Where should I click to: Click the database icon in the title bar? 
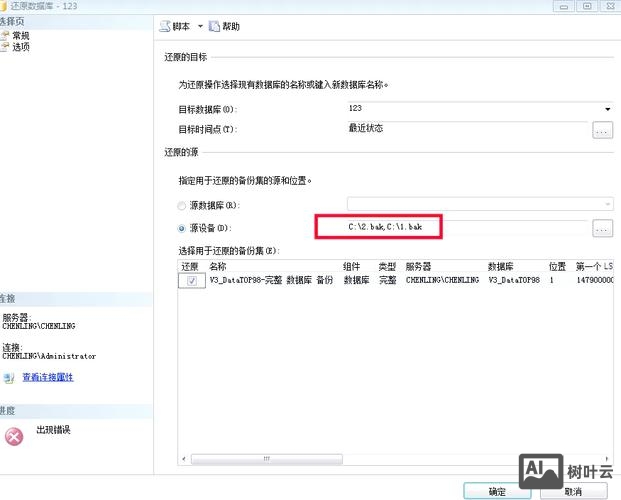tap(3, 6)
